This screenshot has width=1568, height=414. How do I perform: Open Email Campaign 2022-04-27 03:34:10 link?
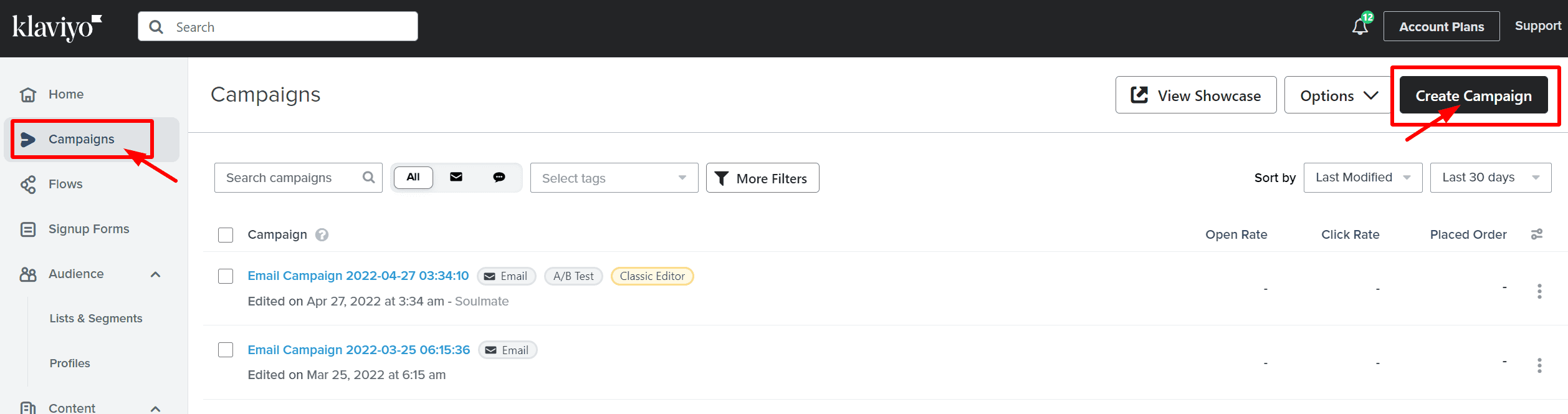[x=358, y=276]
